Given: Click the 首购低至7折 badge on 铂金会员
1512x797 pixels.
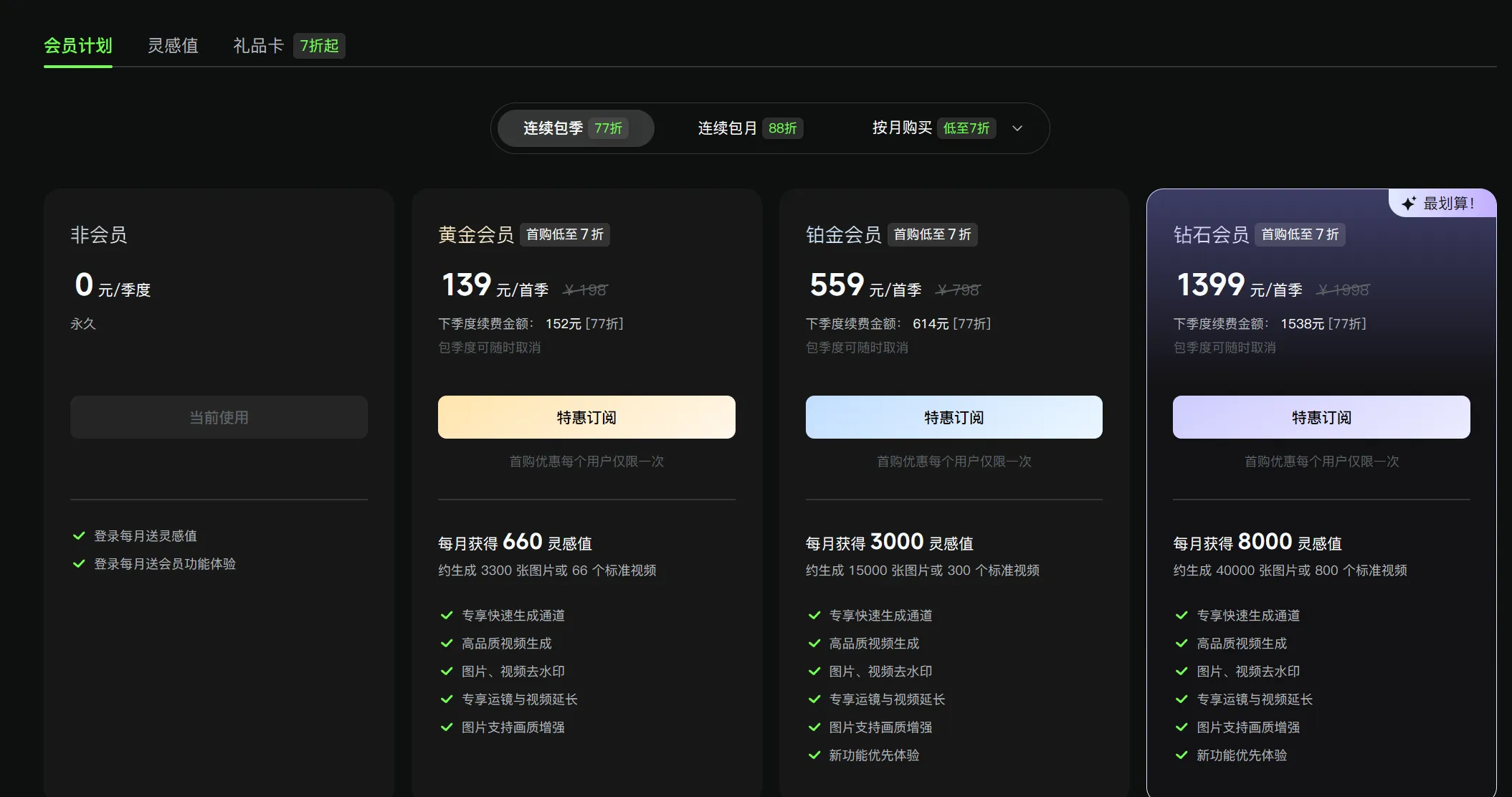Looking at the screenshot, I should point(933,234).
